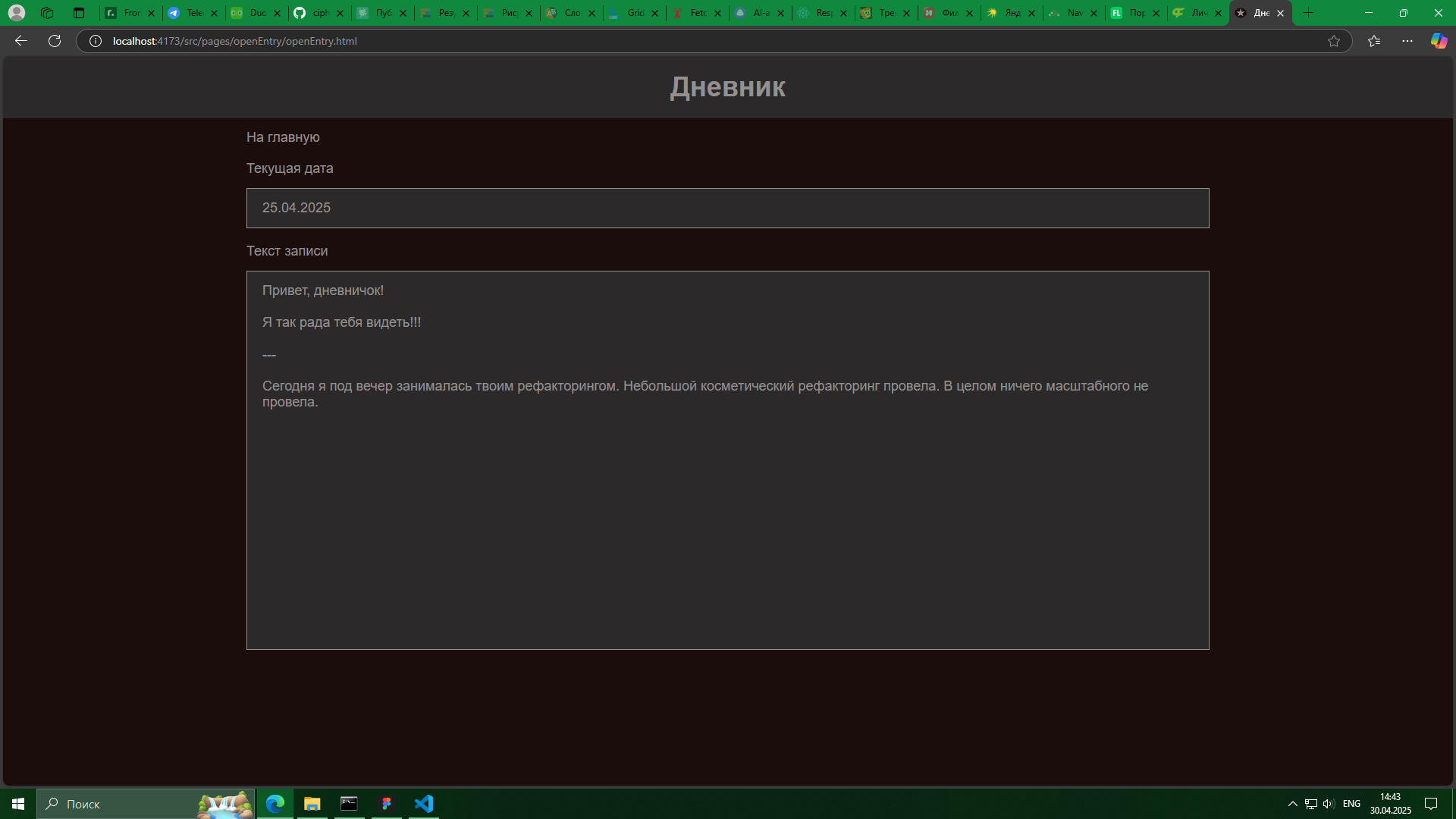View site information icon in address bar

click(96, 41)
